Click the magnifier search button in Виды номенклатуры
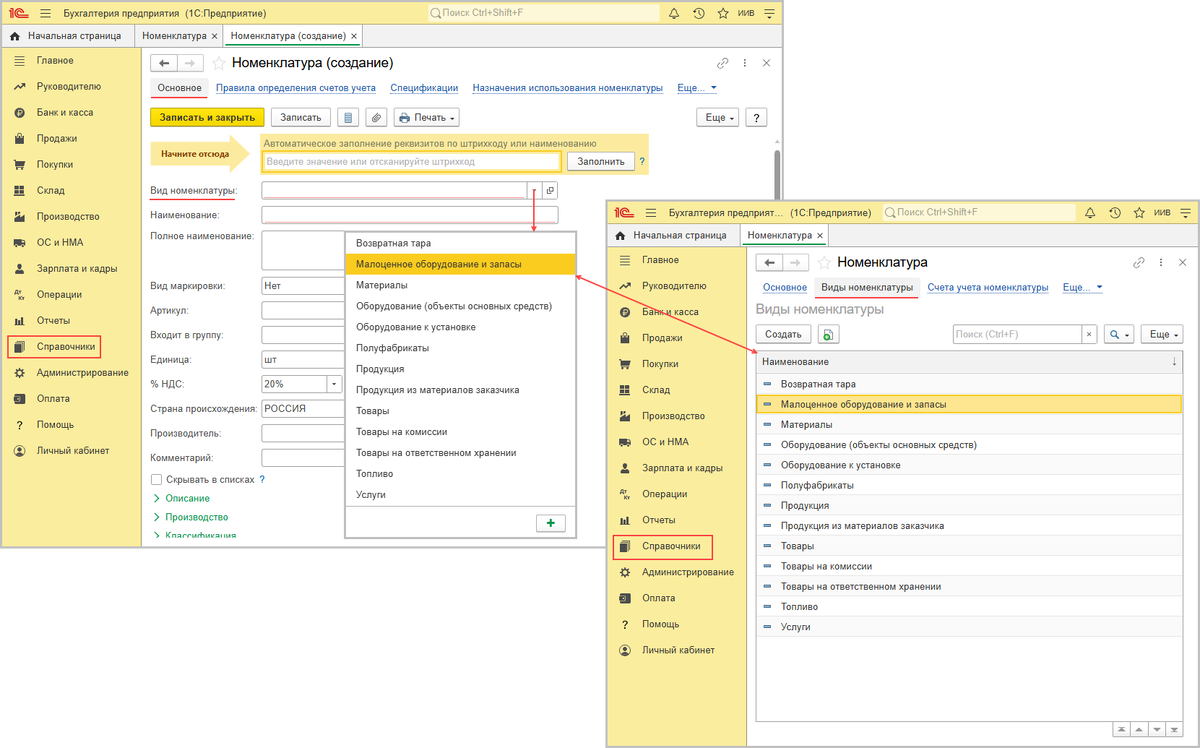The image size is (1200, 748). 1119,334
